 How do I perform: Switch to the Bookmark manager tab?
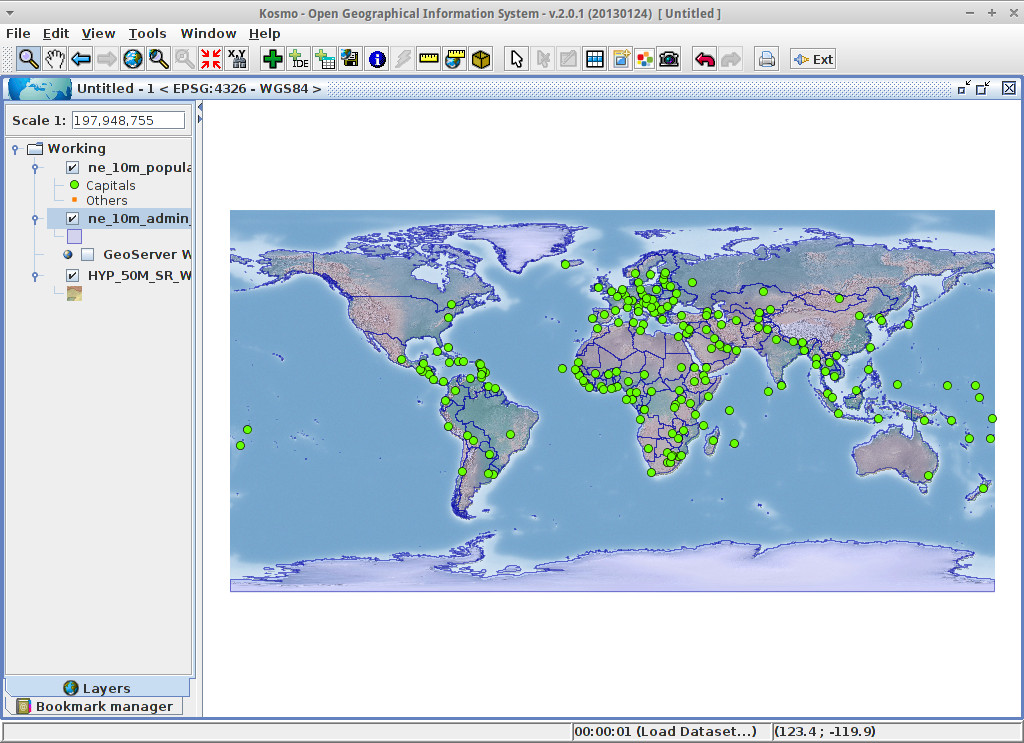pos(95,706)
